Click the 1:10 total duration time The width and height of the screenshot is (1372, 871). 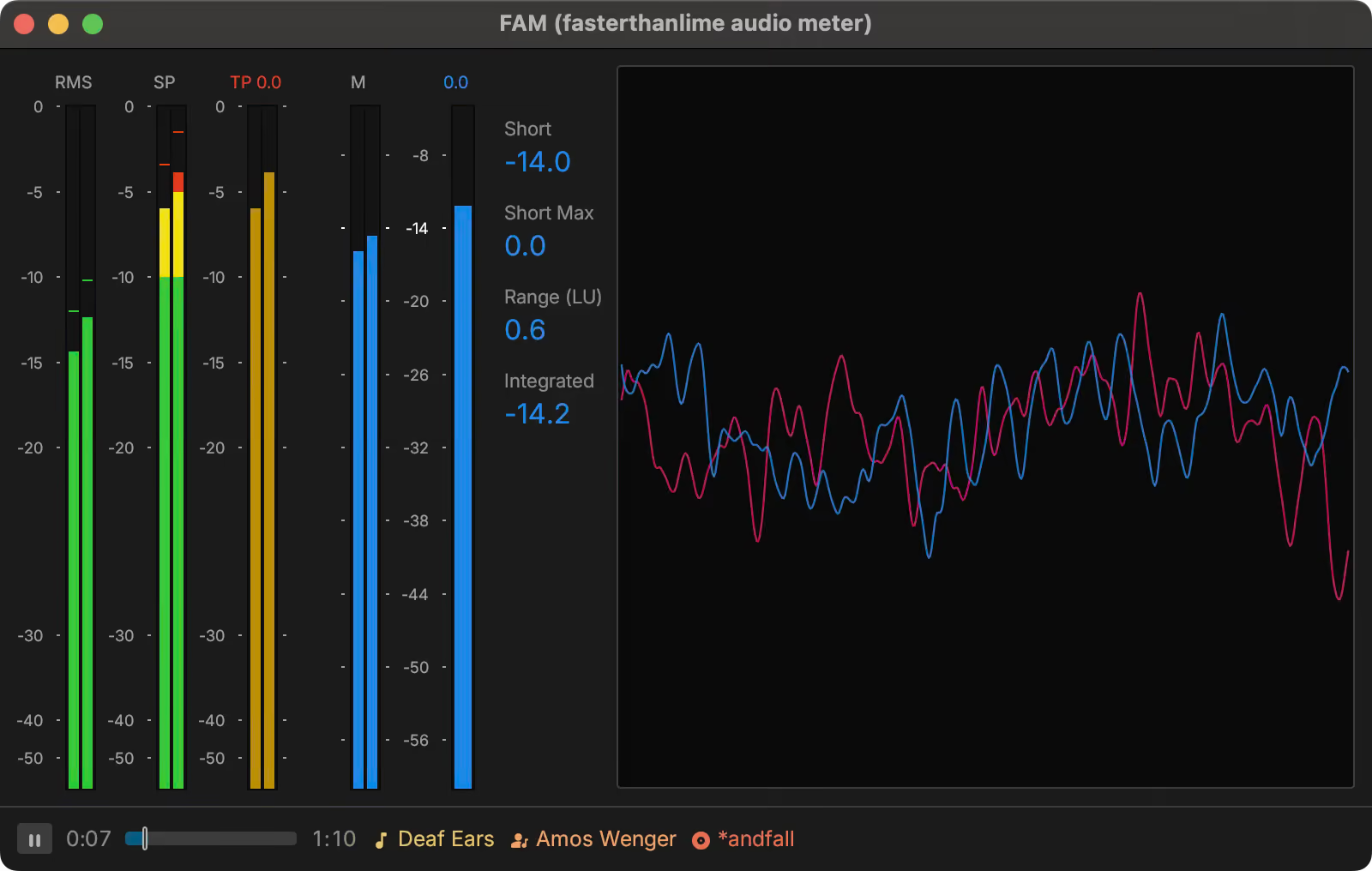click(x=334, y=838)
